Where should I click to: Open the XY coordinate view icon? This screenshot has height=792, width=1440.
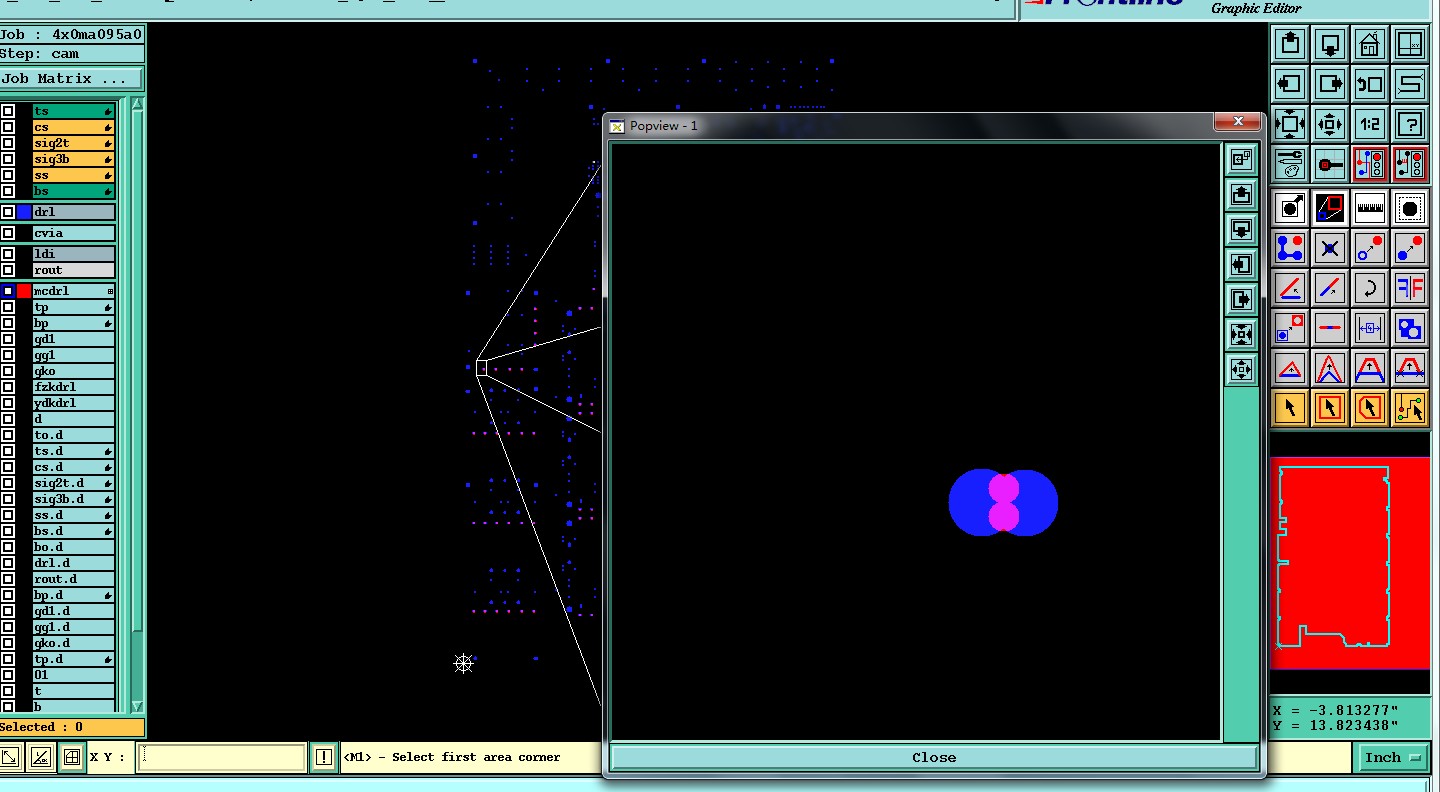click(x=1410, y=44)
